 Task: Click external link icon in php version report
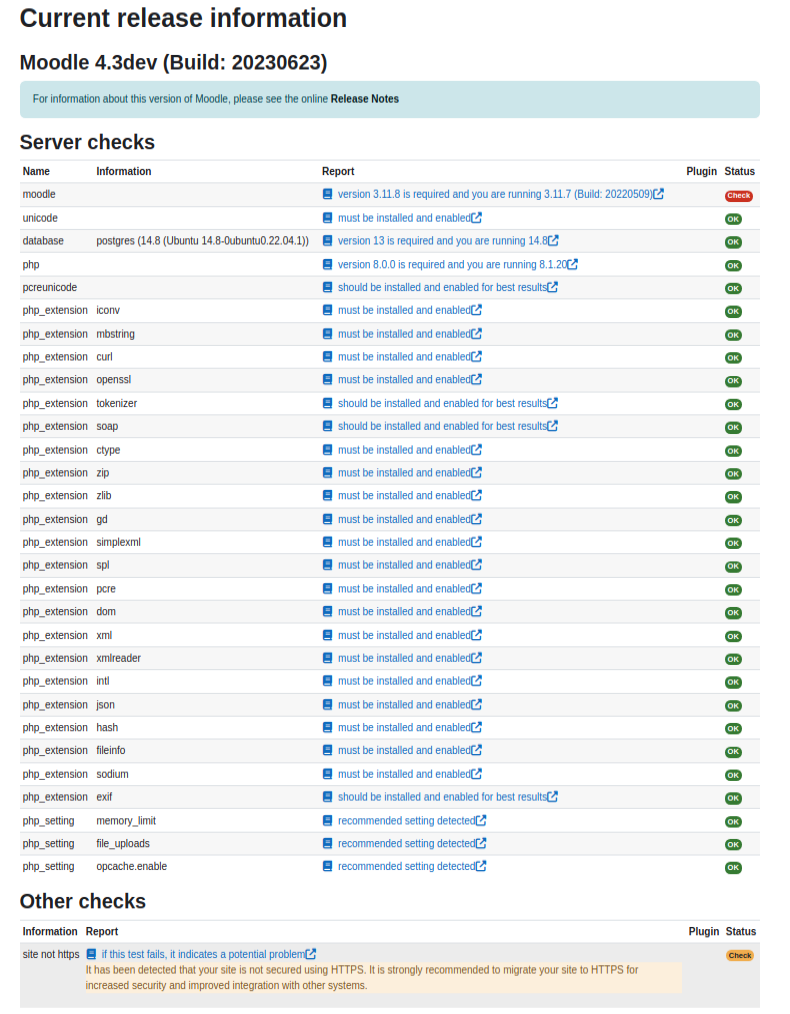[572, 264]
